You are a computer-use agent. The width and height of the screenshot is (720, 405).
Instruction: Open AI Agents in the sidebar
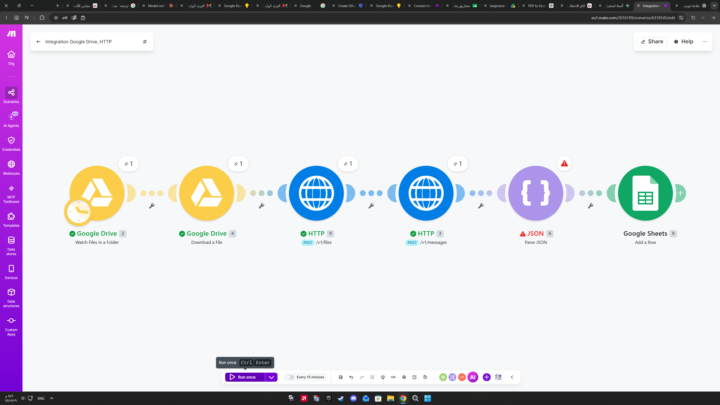coord(11,119)
